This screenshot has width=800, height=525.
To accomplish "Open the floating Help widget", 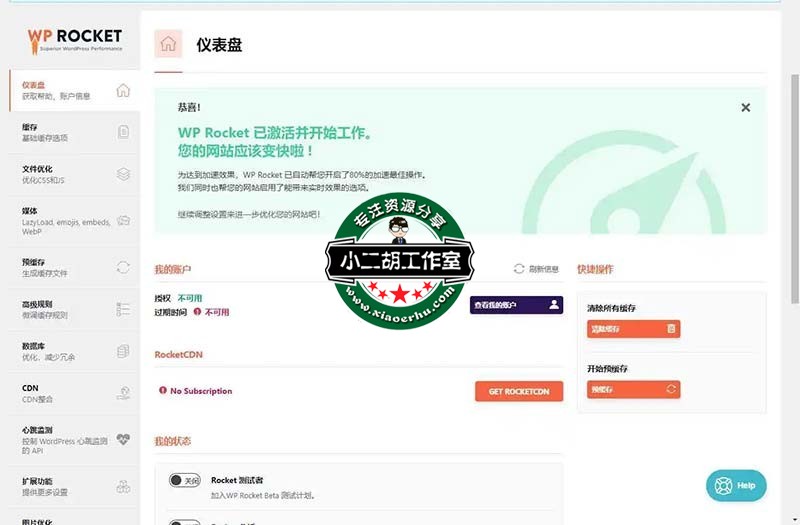I will (x=736, y=485).
